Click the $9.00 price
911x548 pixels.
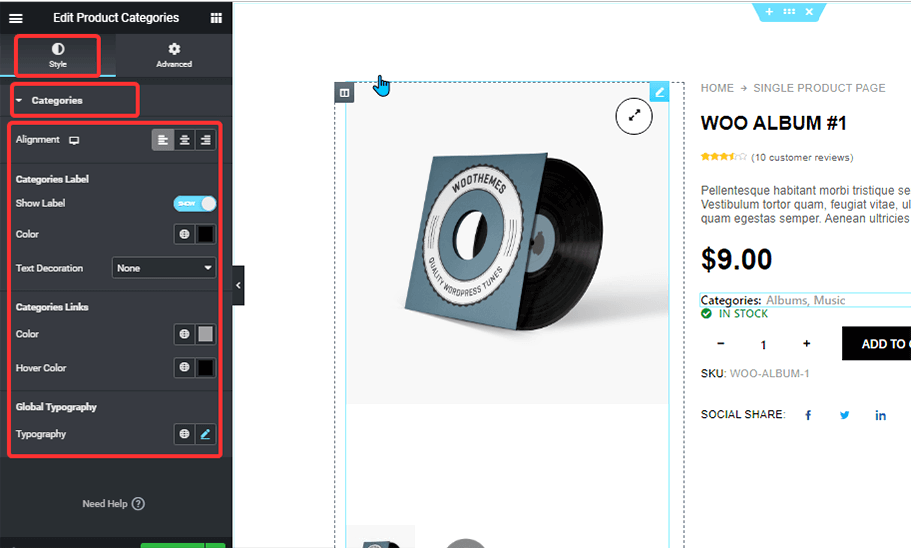click(737, 259)
